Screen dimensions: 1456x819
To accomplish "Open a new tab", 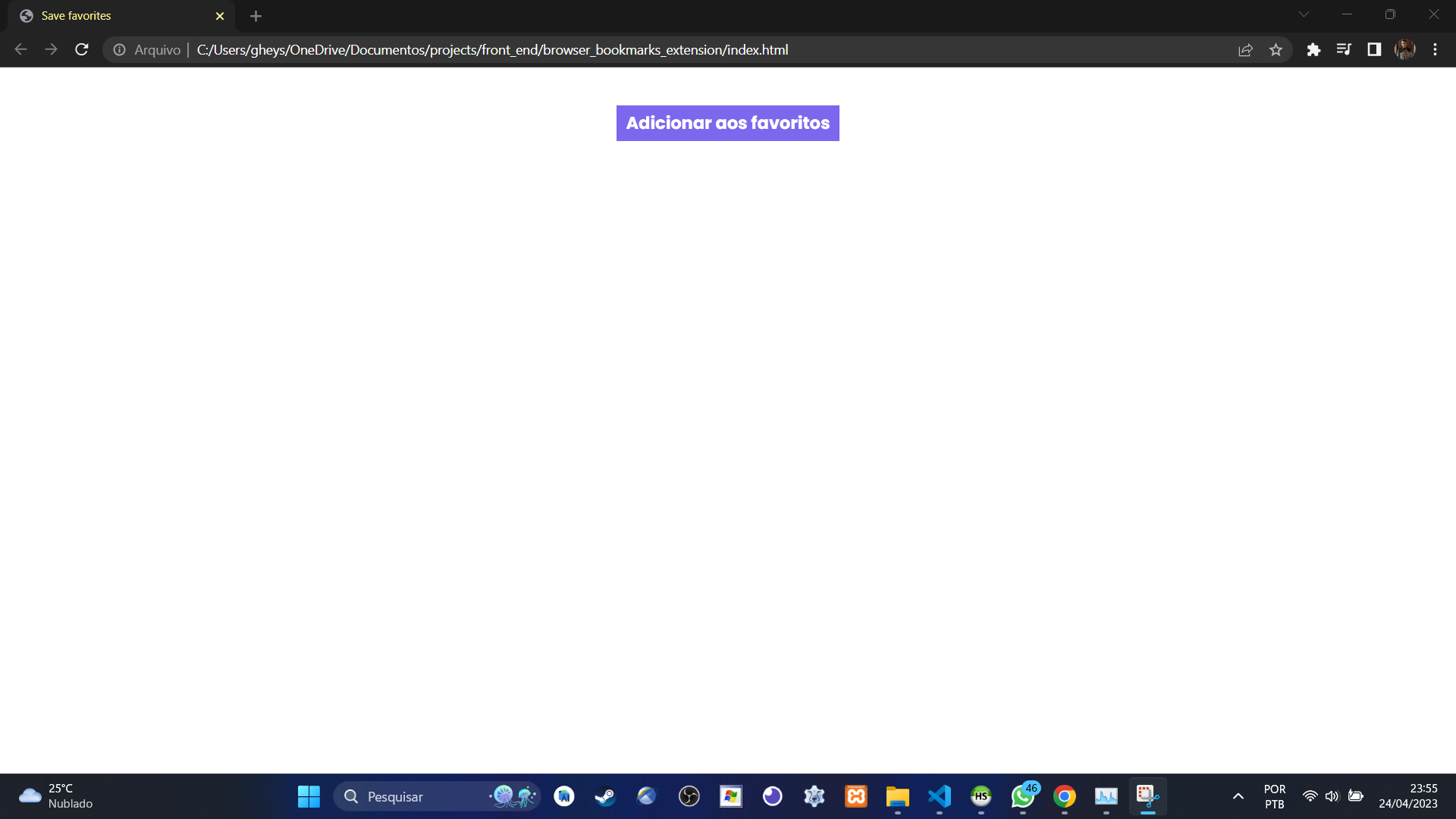I will click(x=256, y=16).
